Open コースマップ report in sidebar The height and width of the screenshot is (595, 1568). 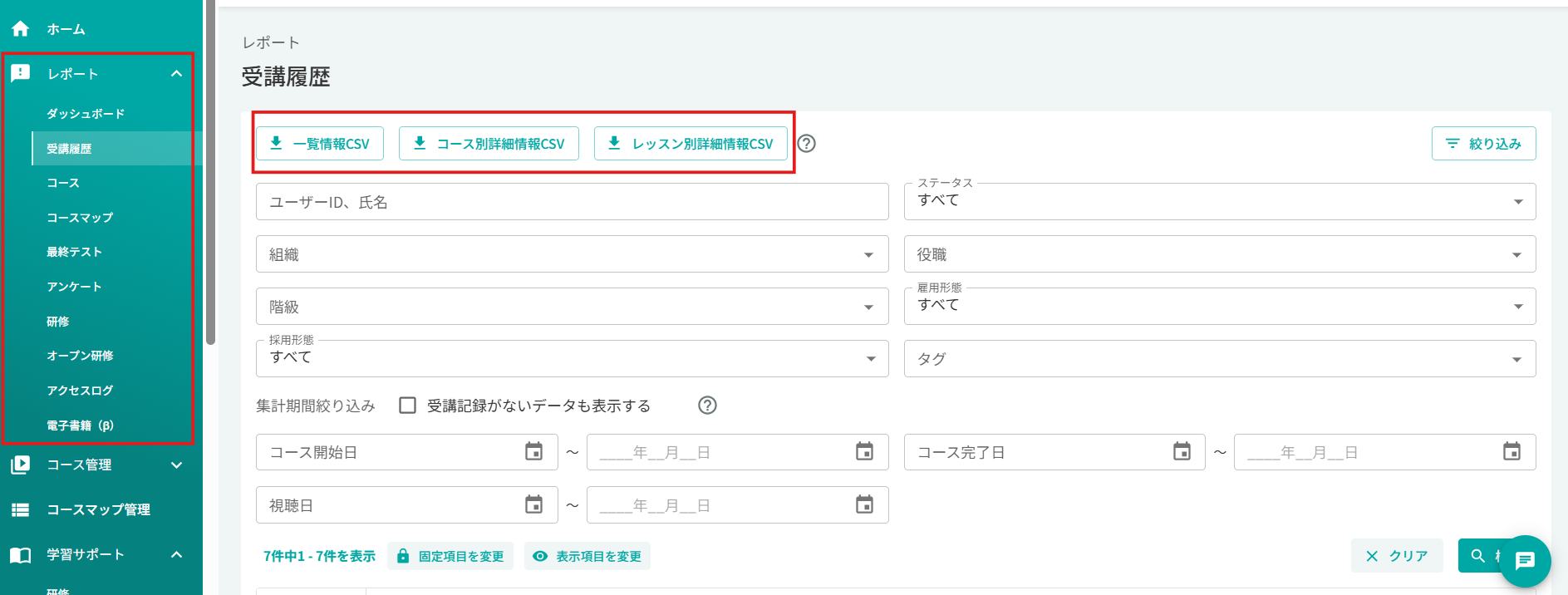80,218
